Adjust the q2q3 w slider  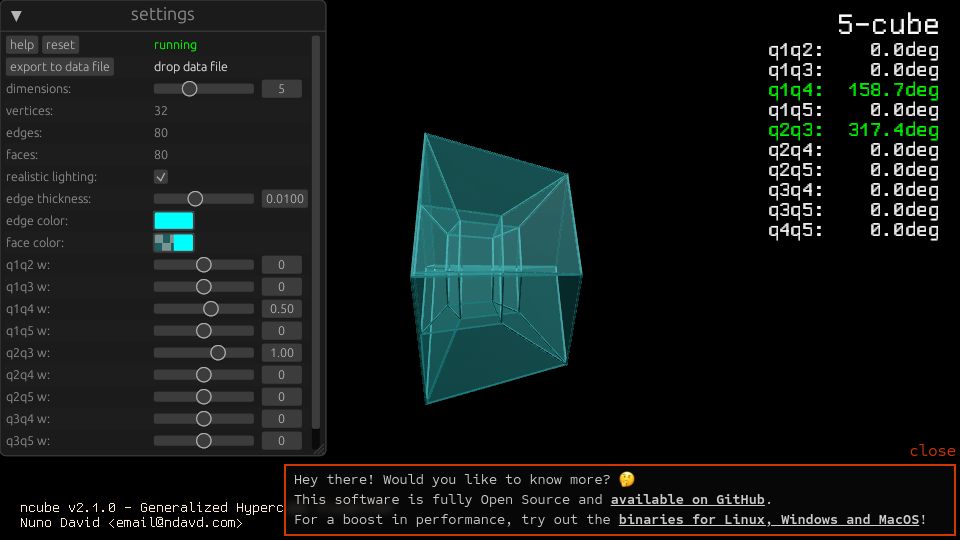(x=204, y=353)
